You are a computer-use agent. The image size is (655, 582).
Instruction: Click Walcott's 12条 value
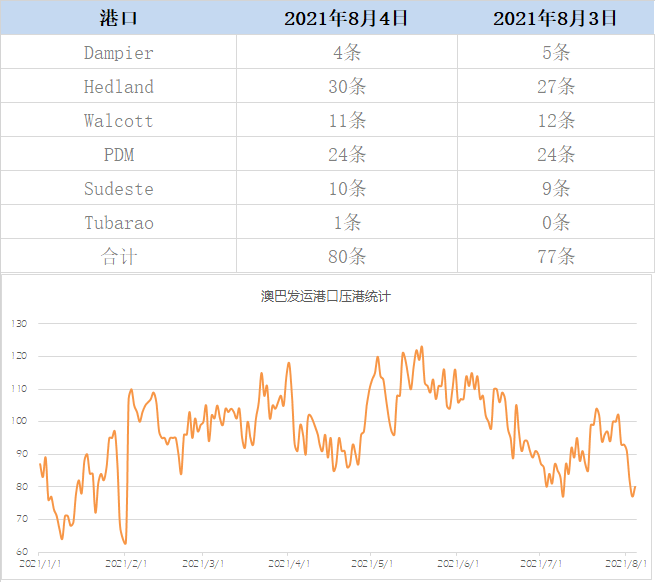556,120
